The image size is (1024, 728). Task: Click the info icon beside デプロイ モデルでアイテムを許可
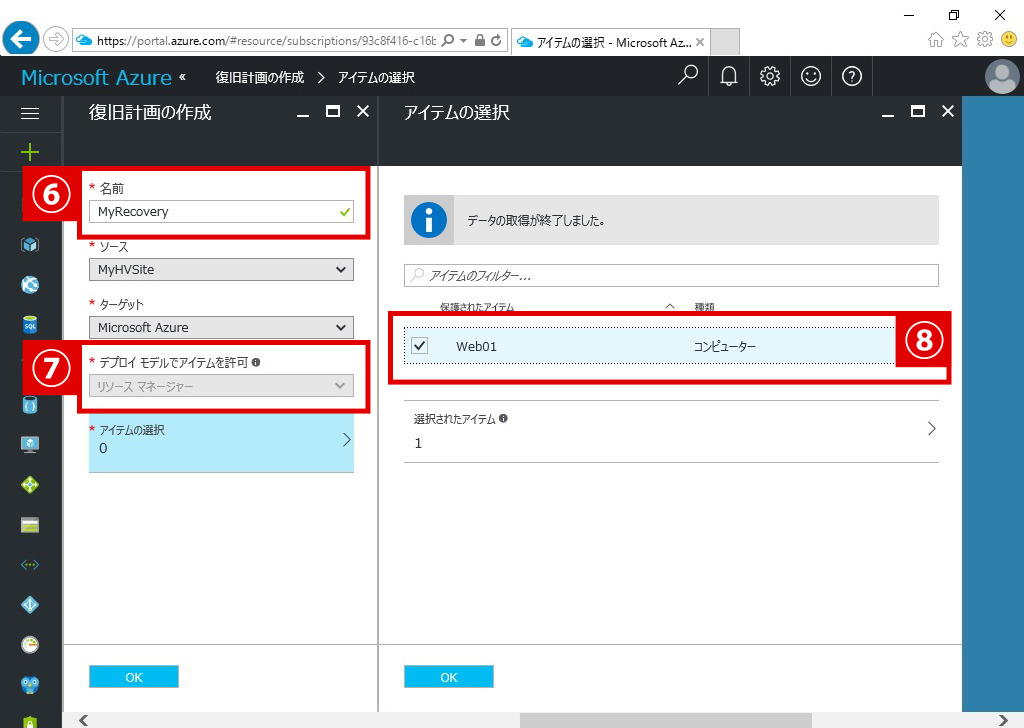[256, 362]
